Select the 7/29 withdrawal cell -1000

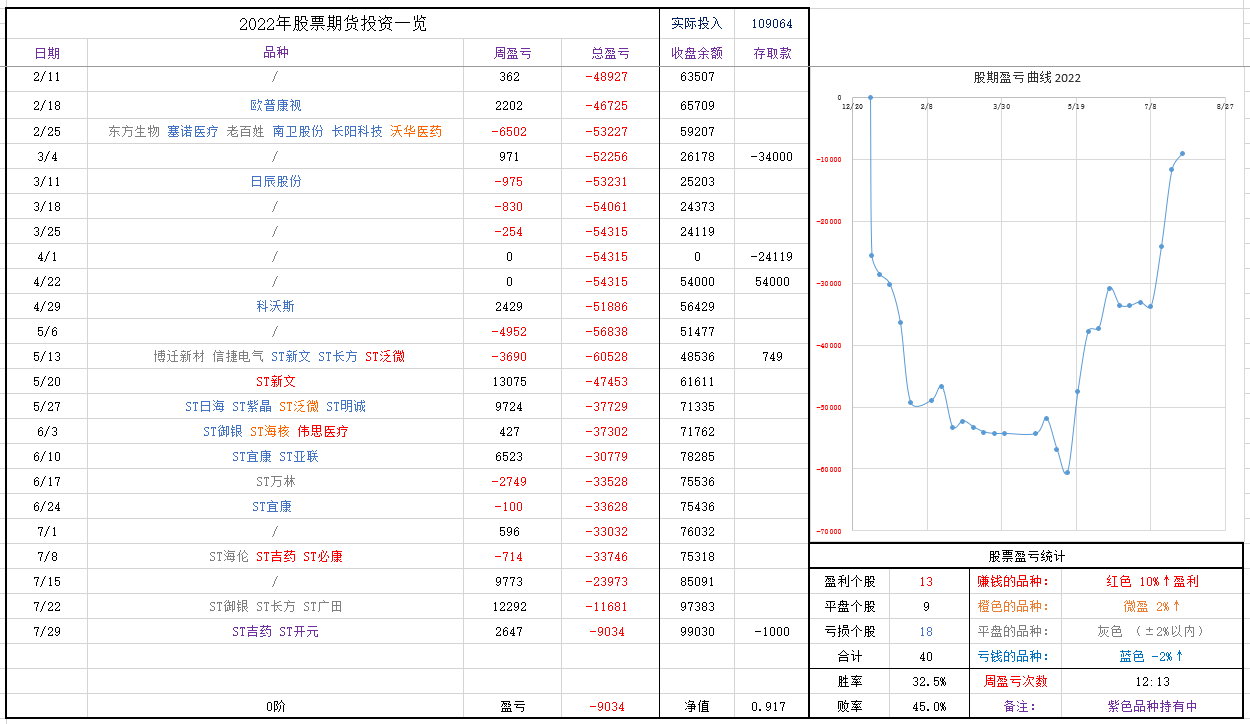coord(772,631)
